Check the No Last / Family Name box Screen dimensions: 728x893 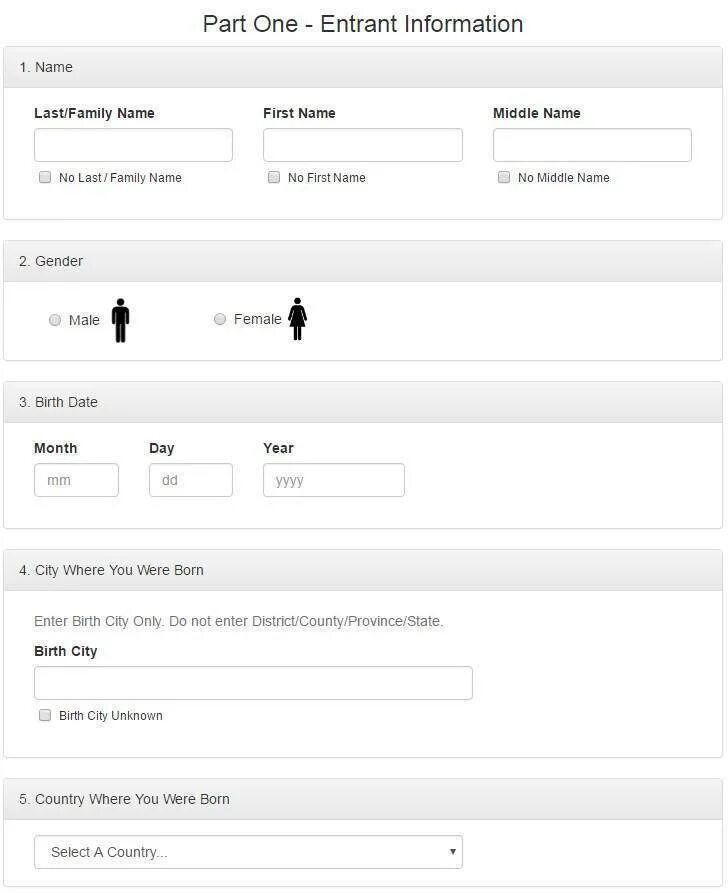pos(45,177)
